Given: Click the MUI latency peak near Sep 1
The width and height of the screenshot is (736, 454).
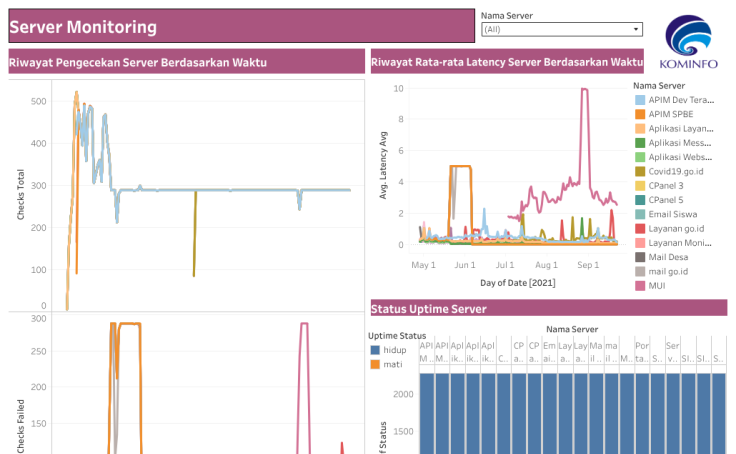Looking at the screenshot, I should tap(584, 90).
